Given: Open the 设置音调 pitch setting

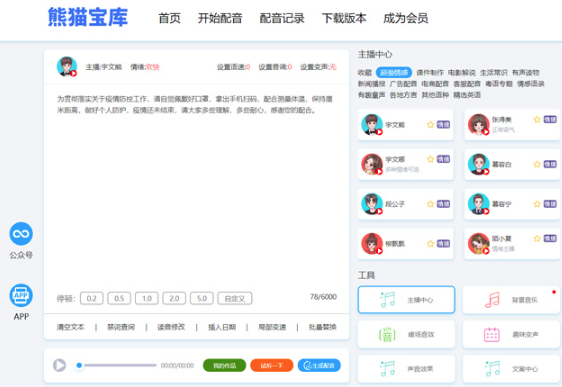Looking at the screenshot, I should [275, 67].
